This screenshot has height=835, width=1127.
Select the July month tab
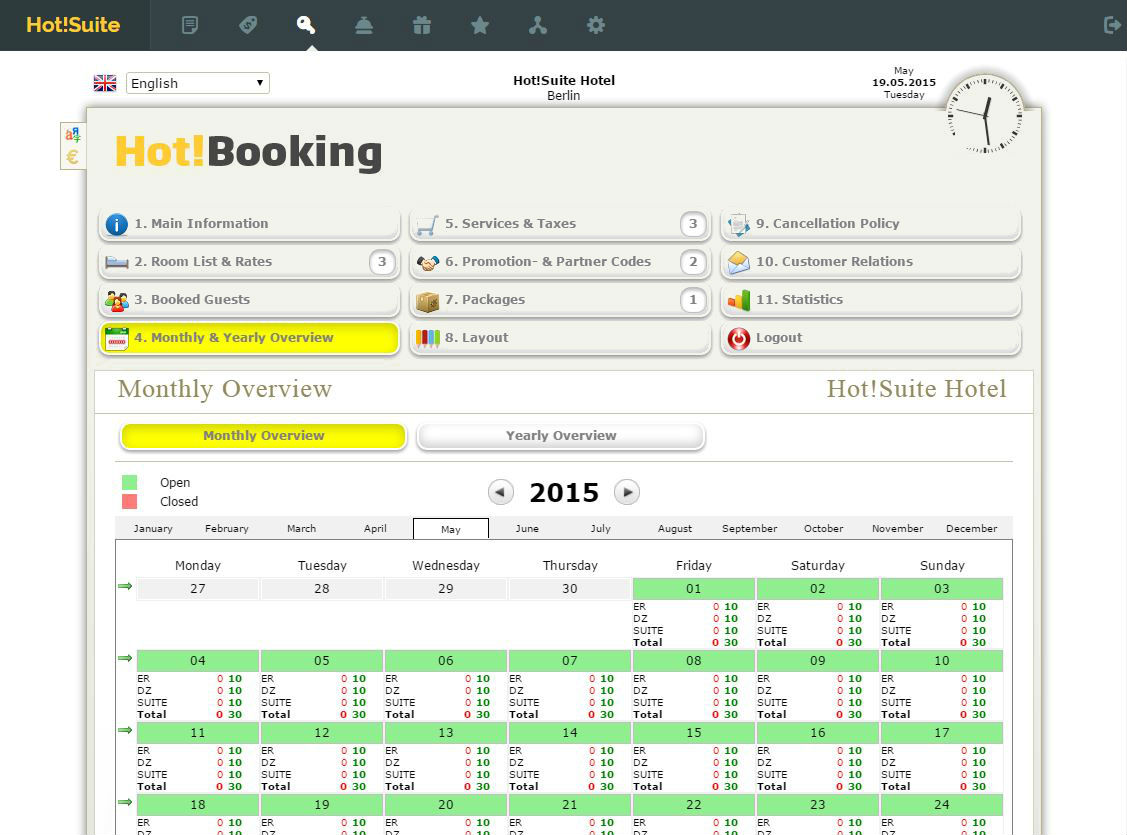[601, 528]
